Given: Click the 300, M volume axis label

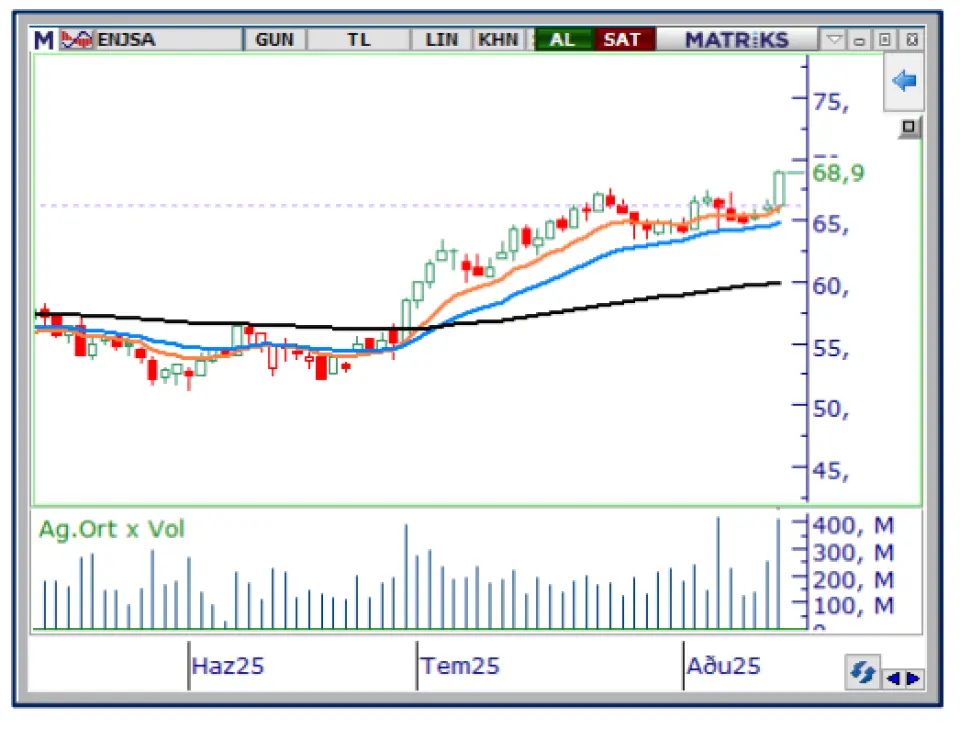Looking at the screenshot, I should 853,553.
